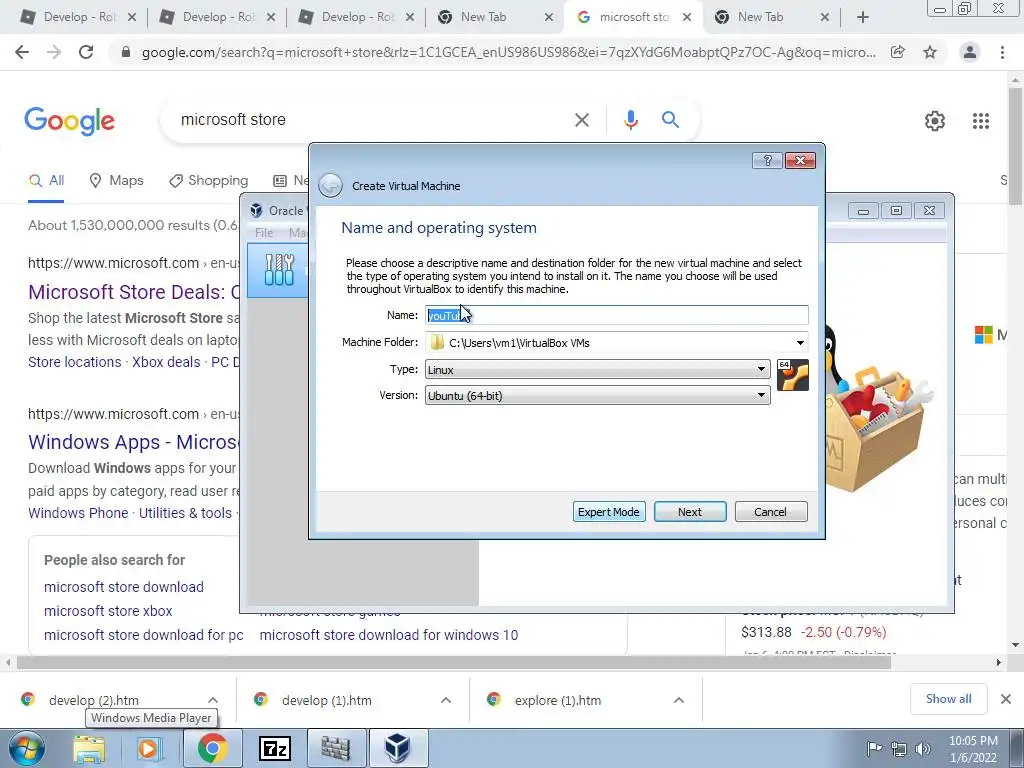The height and width of the screenshot is (768, 1024).
Task: Open the Windows Start orb
Action: (x=26, y=748)
